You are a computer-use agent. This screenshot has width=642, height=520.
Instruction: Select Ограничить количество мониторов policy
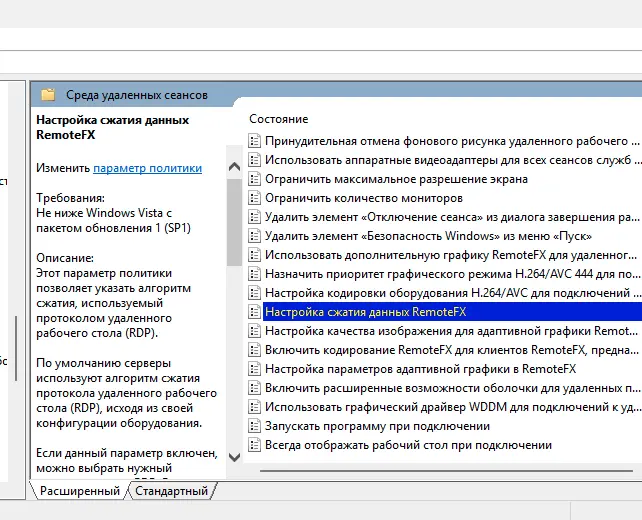(x=364, y=198)
